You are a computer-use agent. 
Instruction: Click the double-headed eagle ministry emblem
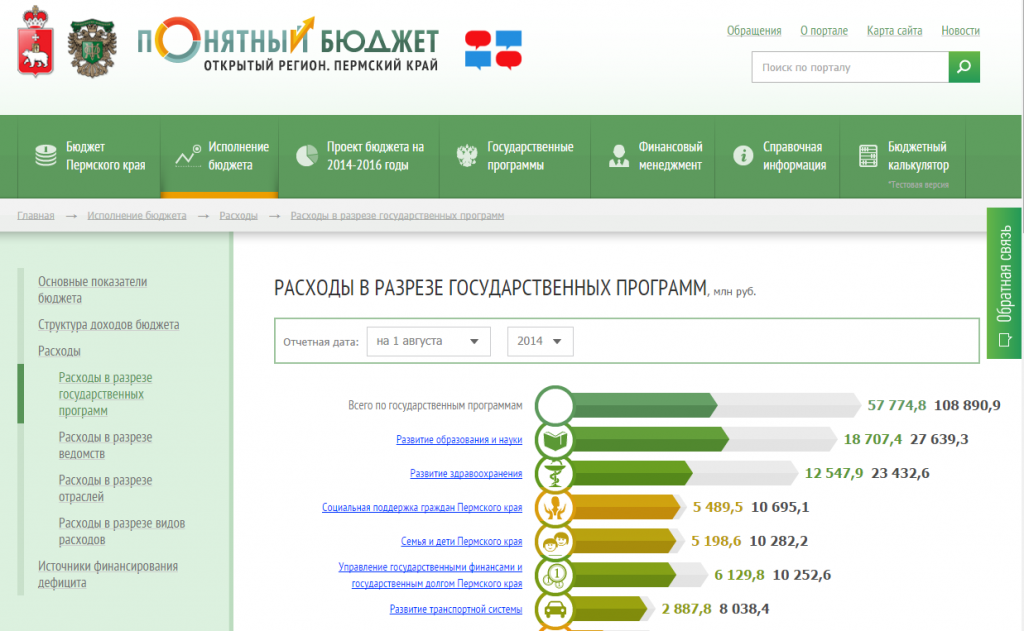tap(92, 48)
